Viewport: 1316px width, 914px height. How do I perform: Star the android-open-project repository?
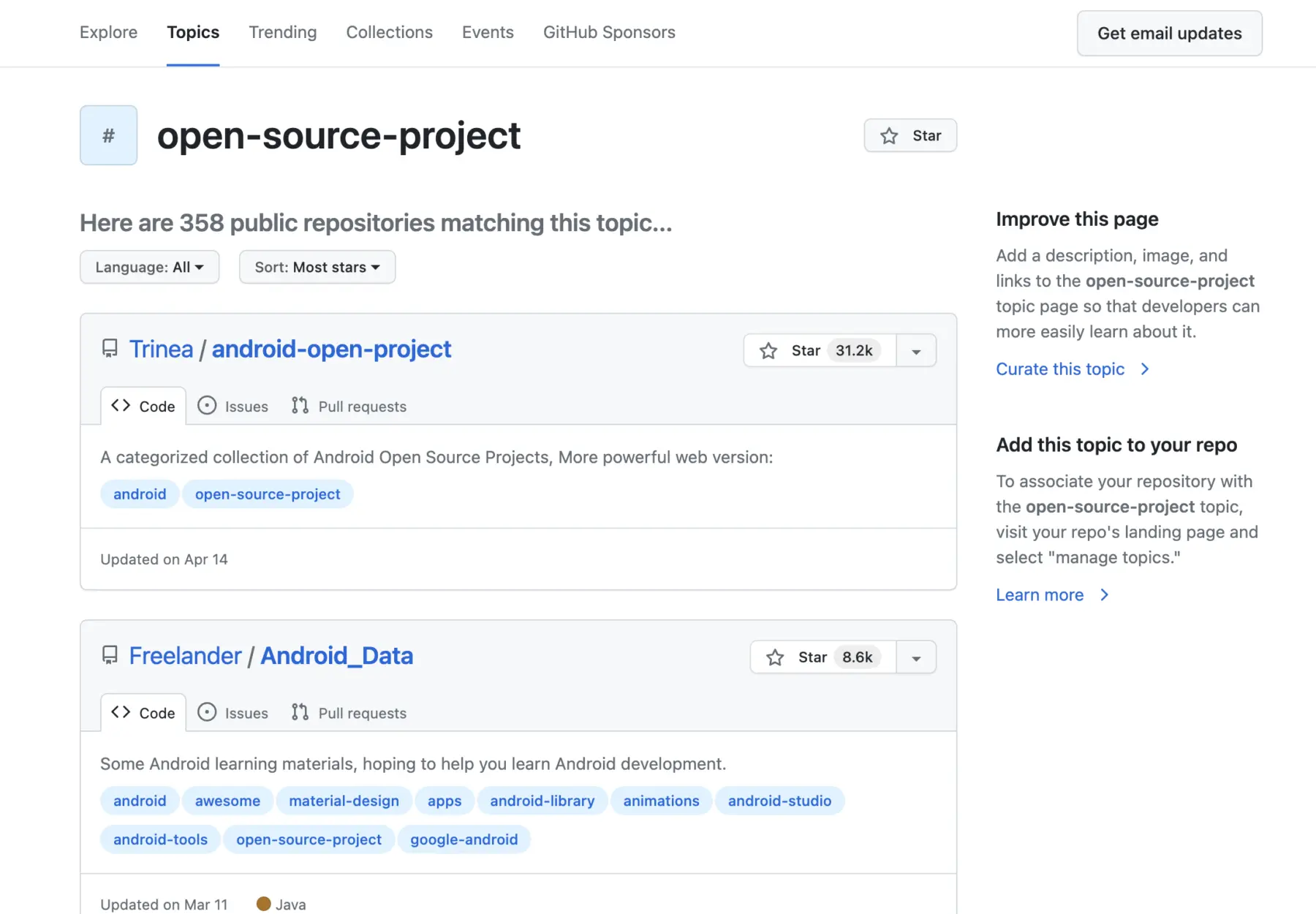click(x=819, y=351)
